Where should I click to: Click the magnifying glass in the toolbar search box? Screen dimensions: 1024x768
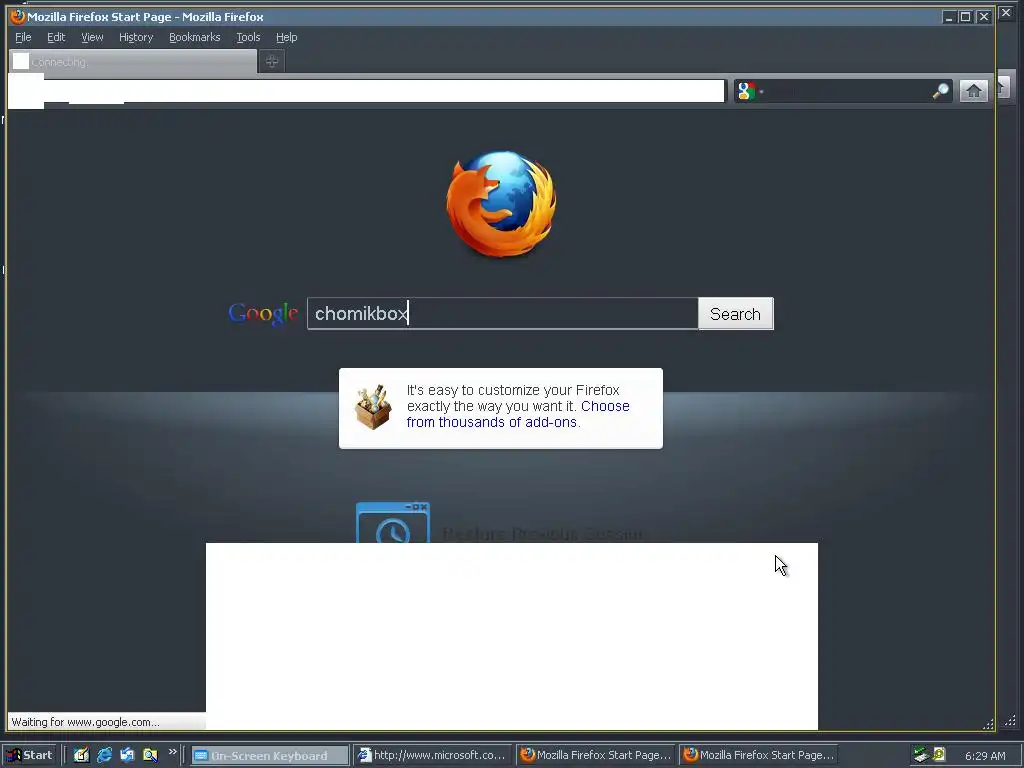940,91
